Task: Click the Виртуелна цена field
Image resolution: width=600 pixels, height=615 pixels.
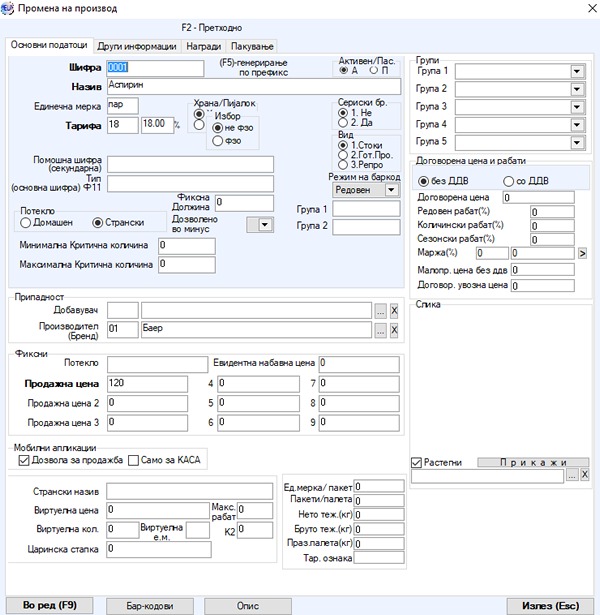Action: tap(158, 510)
